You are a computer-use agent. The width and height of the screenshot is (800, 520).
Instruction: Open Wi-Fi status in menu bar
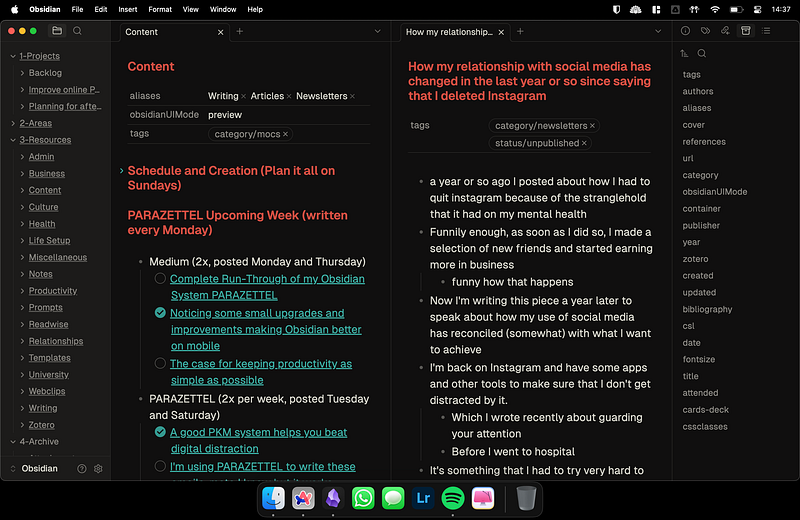[715, 9]
